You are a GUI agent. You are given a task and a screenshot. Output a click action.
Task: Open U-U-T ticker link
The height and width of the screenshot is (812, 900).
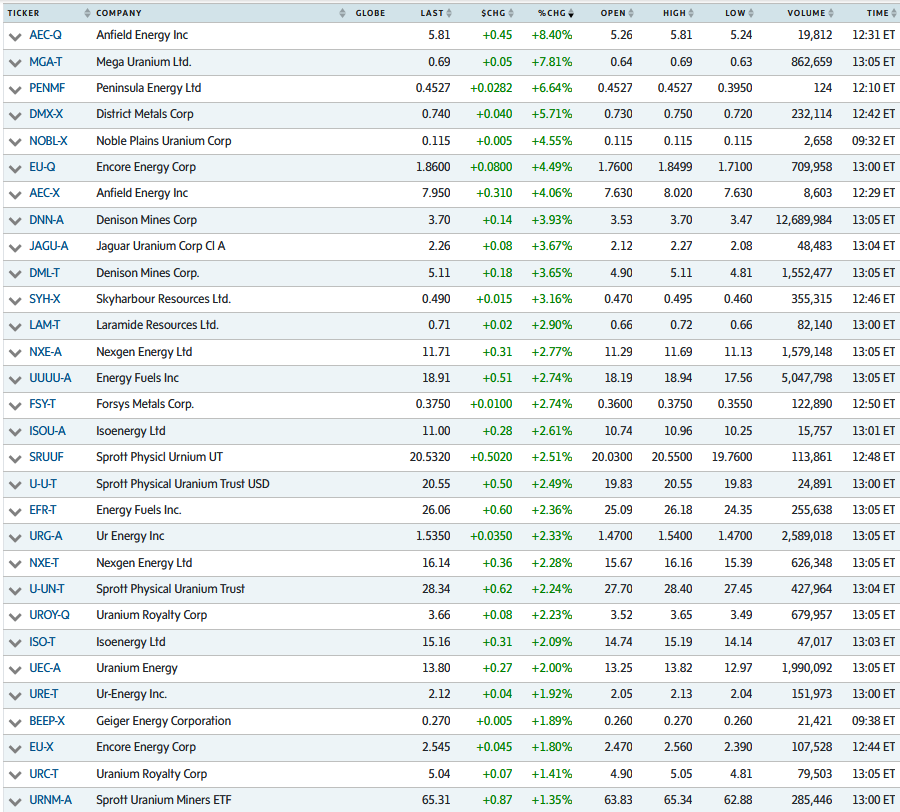[x=43, y=484]
